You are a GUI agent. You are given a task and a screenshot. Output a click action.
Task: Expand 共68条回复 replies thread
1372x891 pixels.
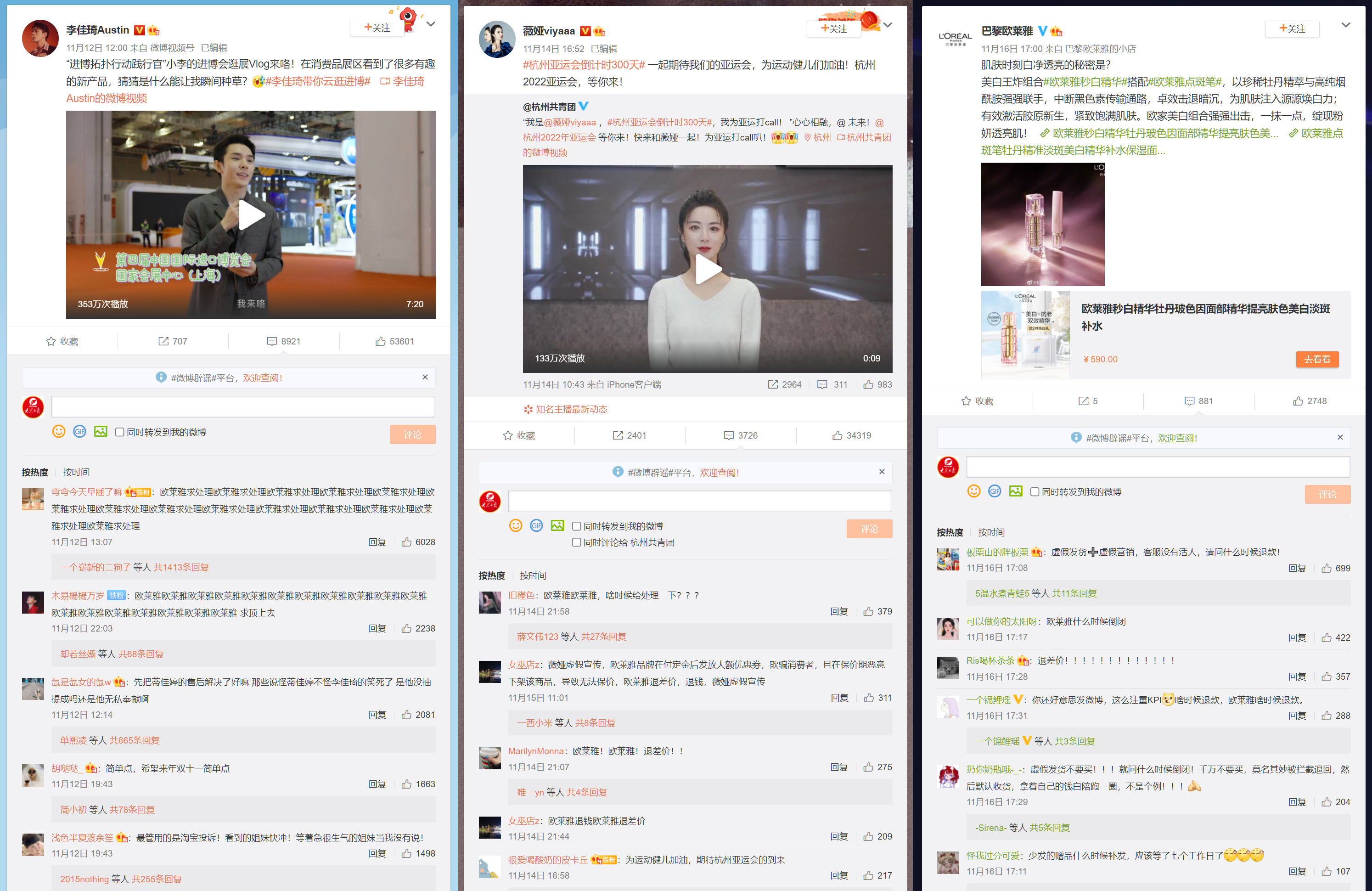click(x=141, y=654)
